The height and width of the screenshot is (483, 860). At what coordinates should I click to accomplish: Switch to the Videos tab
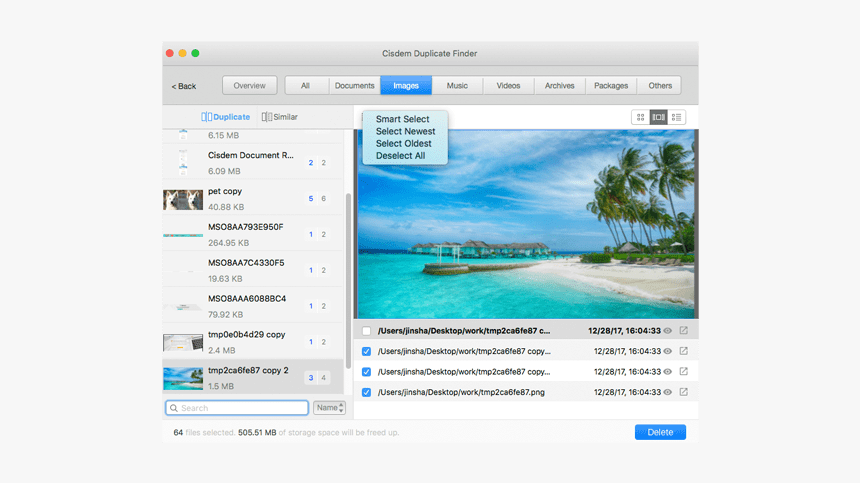pyautogui.click(x=508, y=86)
